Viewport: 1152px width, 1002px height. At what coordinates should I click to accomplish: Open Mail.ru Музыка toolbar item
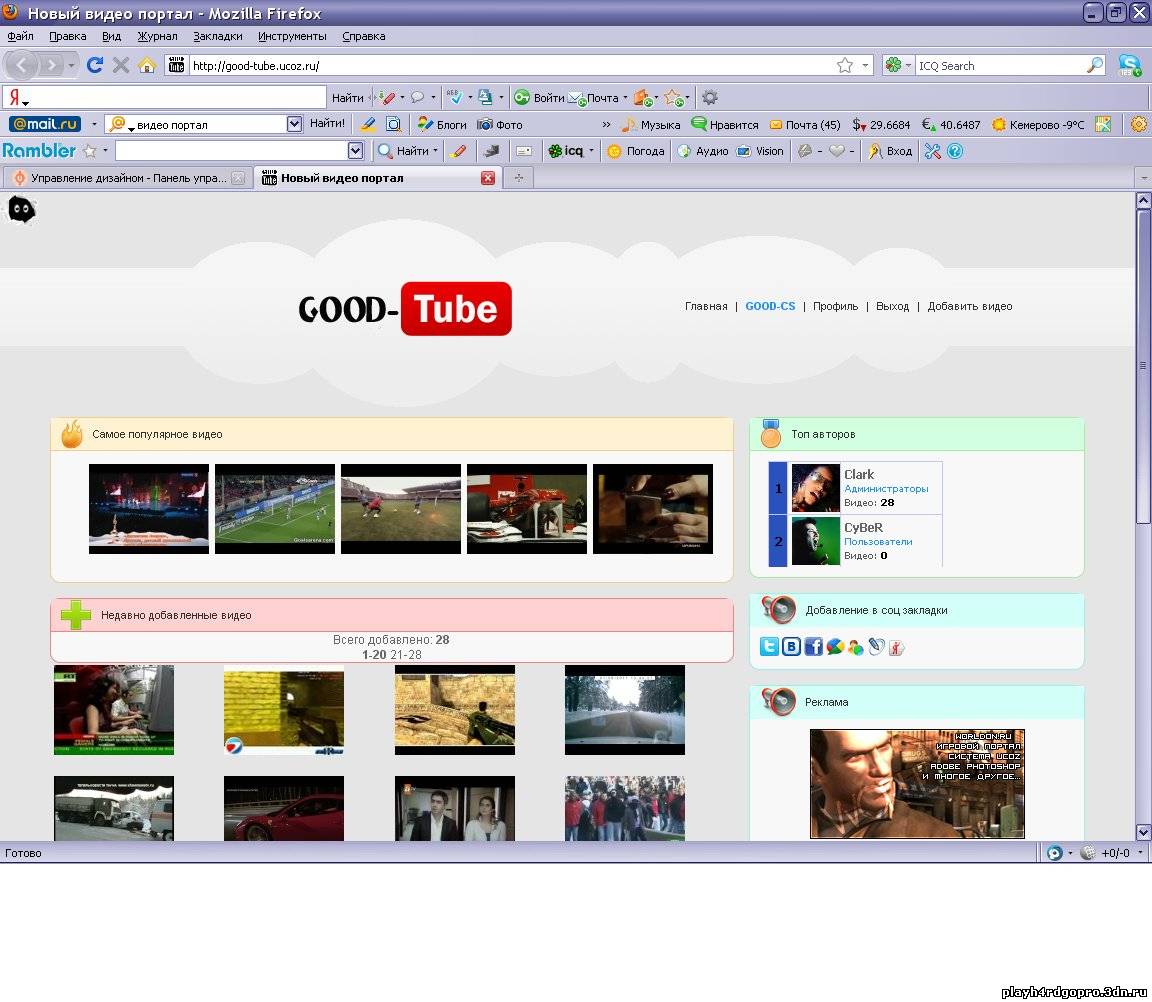[651, 124]
